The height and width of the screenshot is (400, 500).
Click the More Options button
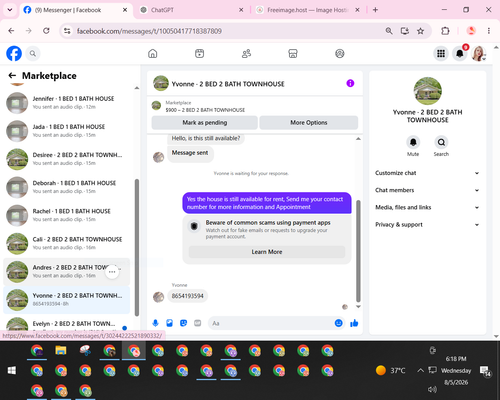[309, 123]
